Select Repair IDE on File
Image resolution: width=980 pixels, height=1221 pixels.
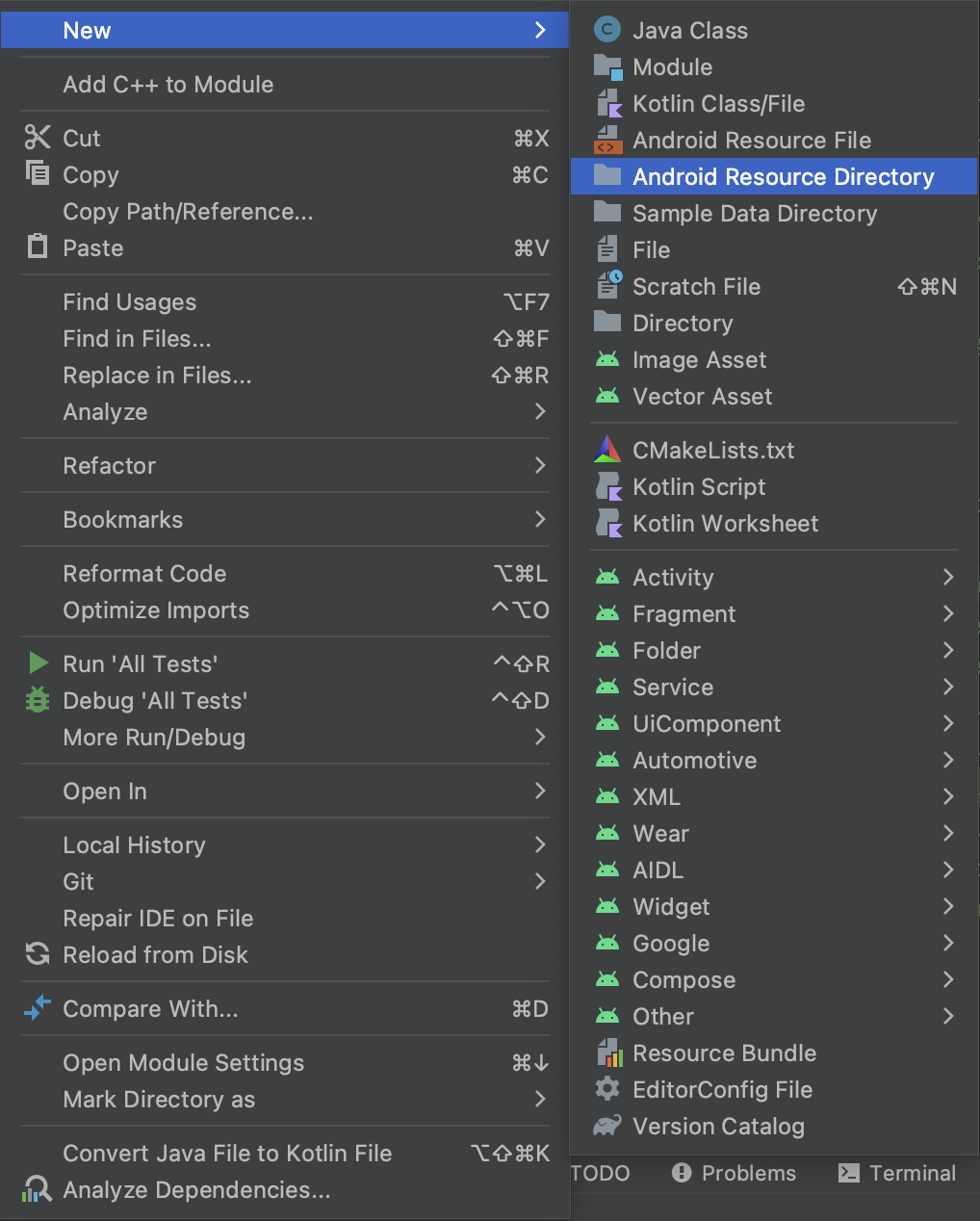285,919
